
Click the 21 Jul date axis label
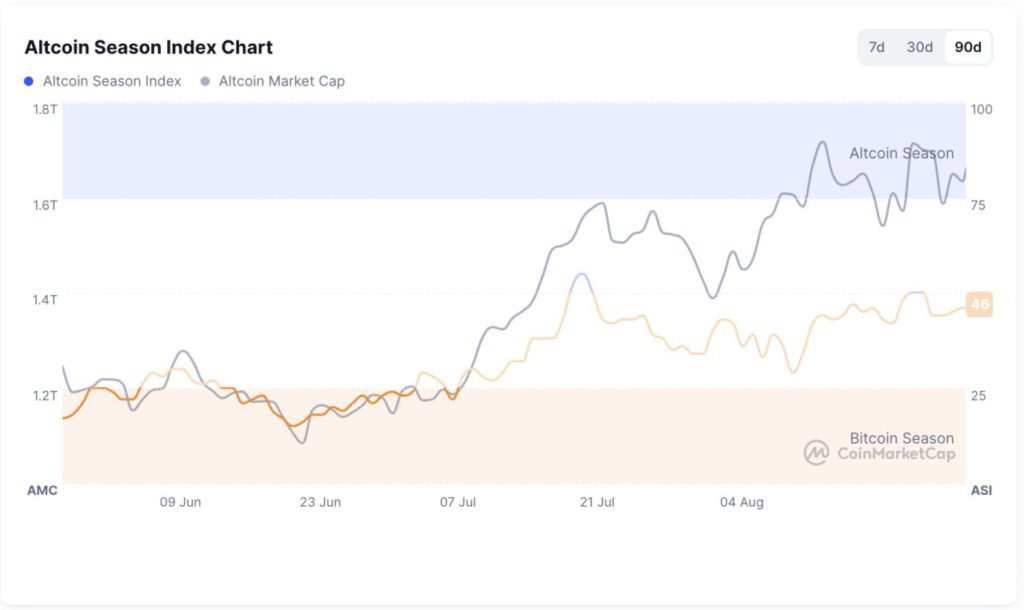coord(597,502)
